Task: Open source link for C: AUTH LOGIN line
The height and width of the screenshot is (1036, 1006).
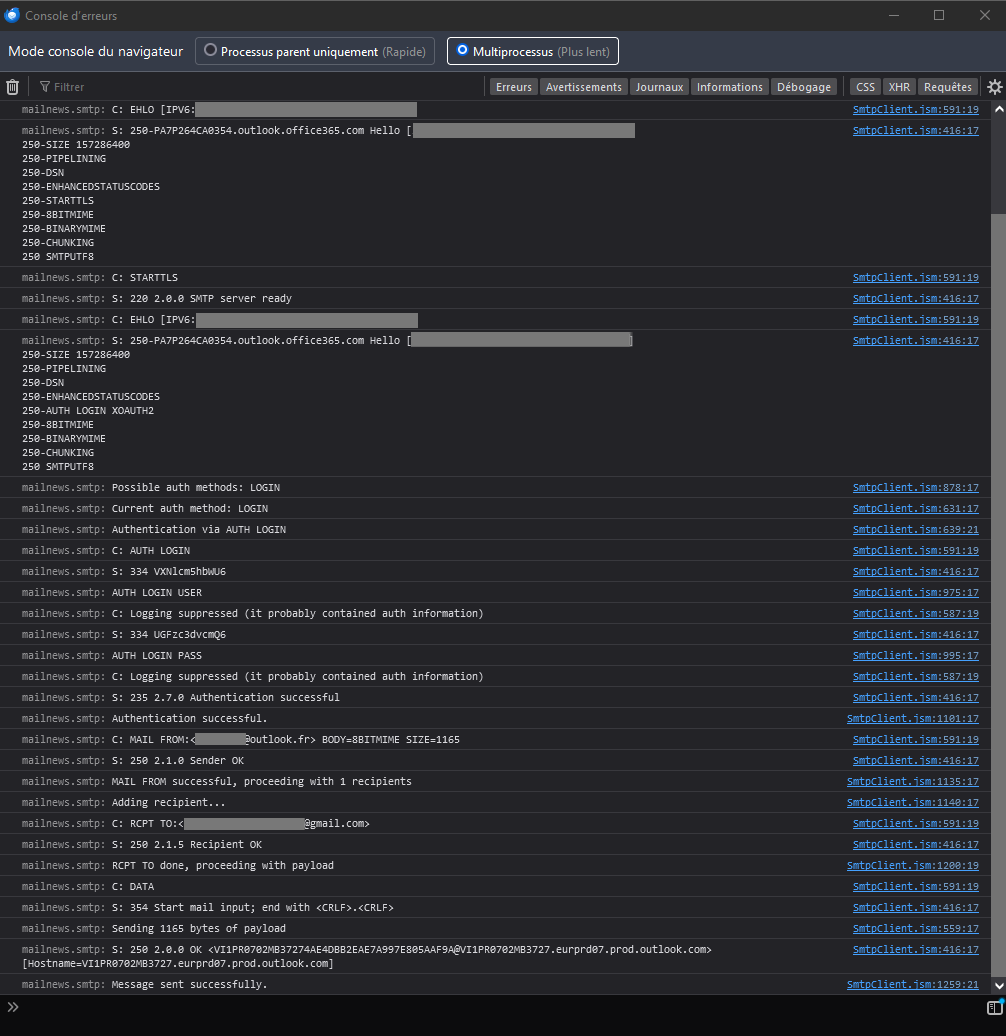Action: pyautogui.click(x=916, y=550)
